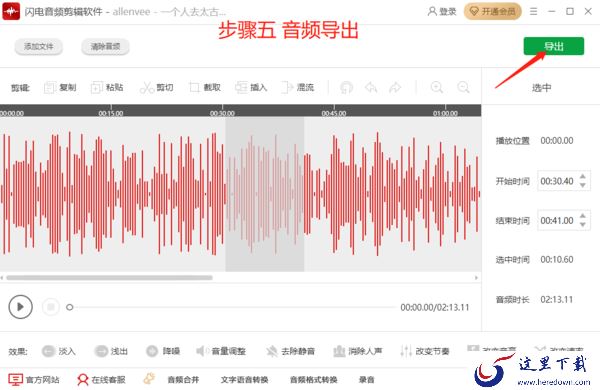Apply the Fade In (淡入) effect
This screenshot has height=390, width=600.
click(59, 351)
